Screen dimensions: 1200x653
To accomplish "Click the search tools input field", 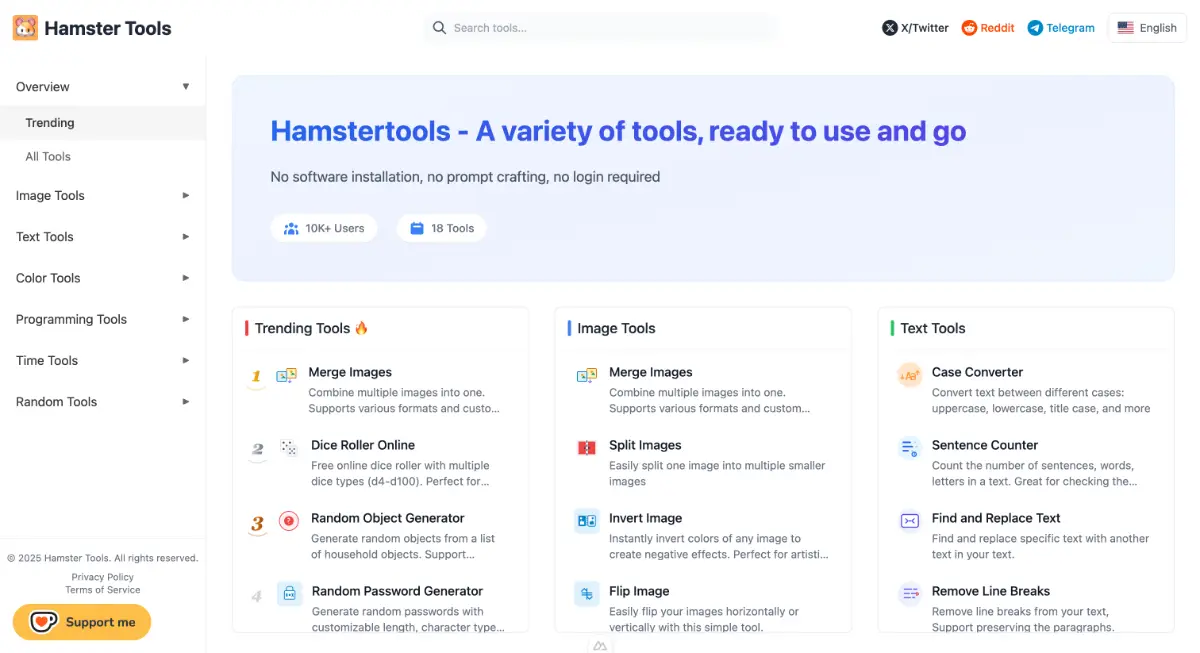I will [x=598, y=27].
